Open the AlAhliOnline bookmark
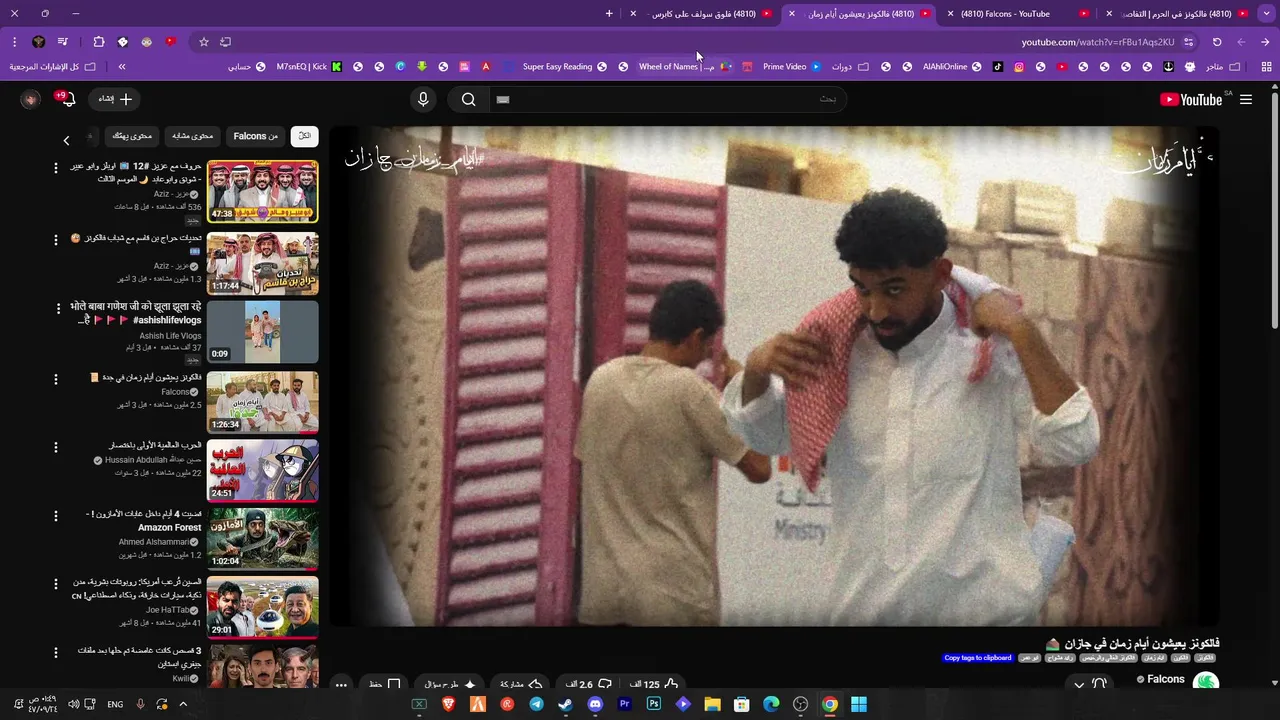This screenshot has width=1280, height=720. [952, 67]
